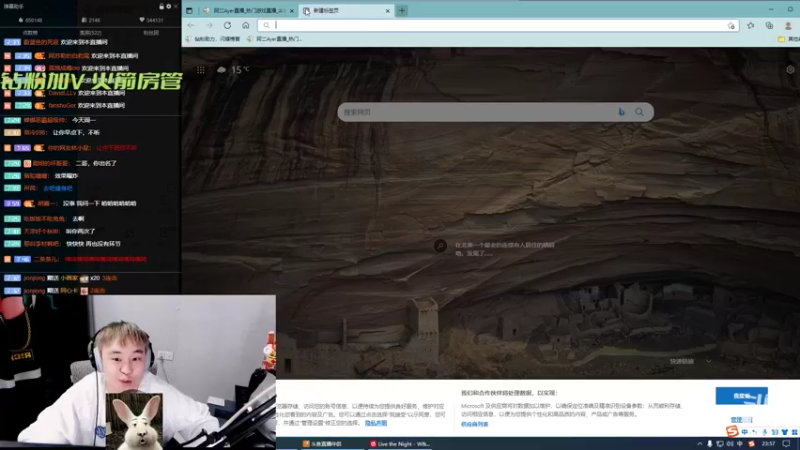The image size is (800, 450).
Task: Click the Bing icon in search box
Action: (621, 112)
